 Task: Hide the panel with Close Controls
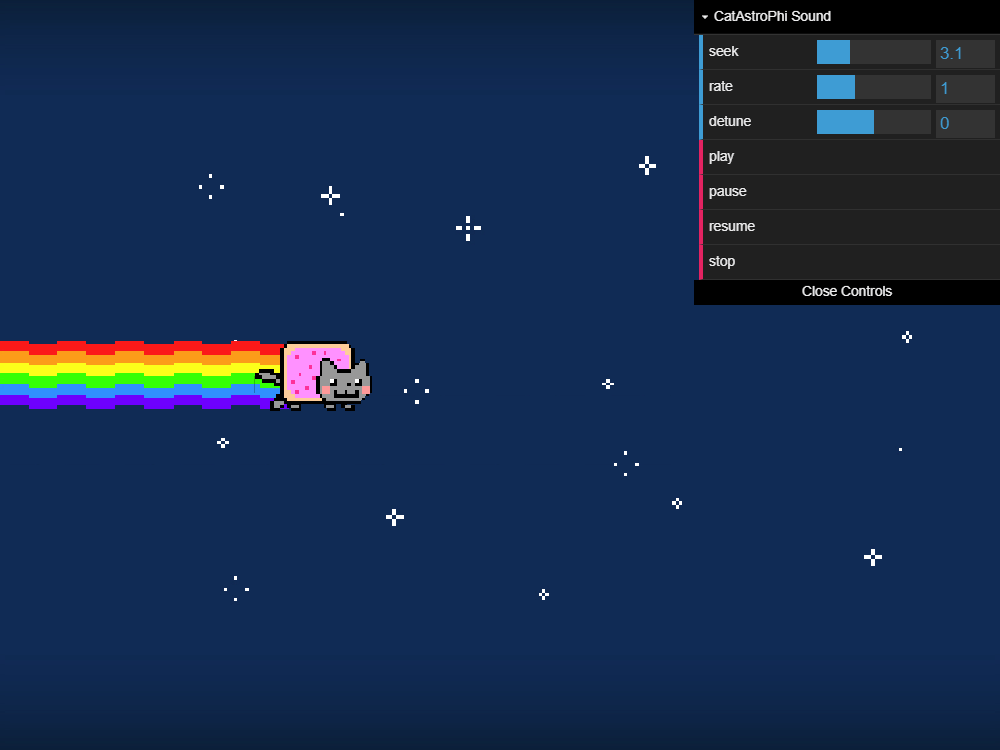coord(846,292)
